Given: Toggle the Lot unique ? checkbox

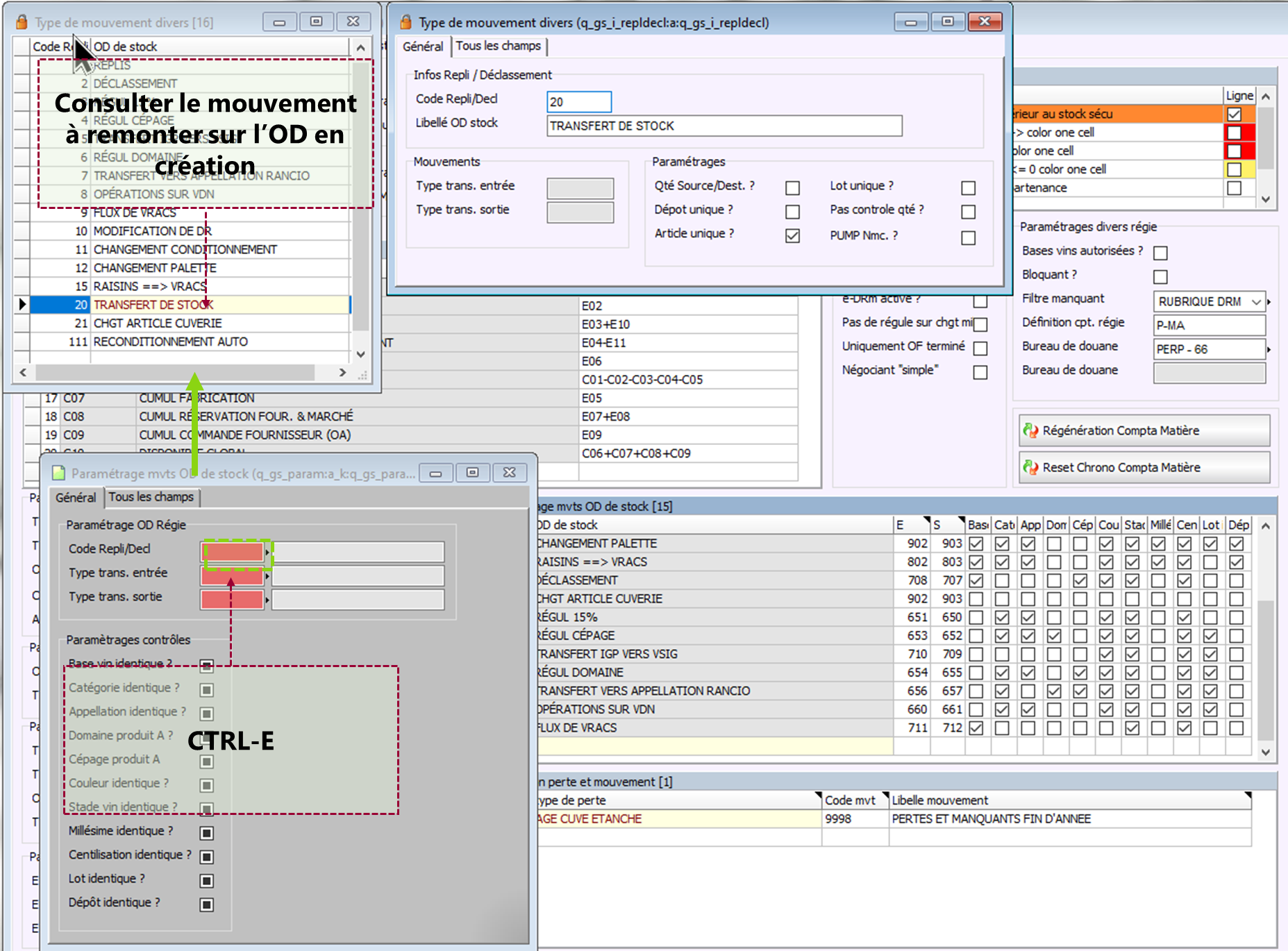Looking at the screenshot, I should (x=968, y=188).
